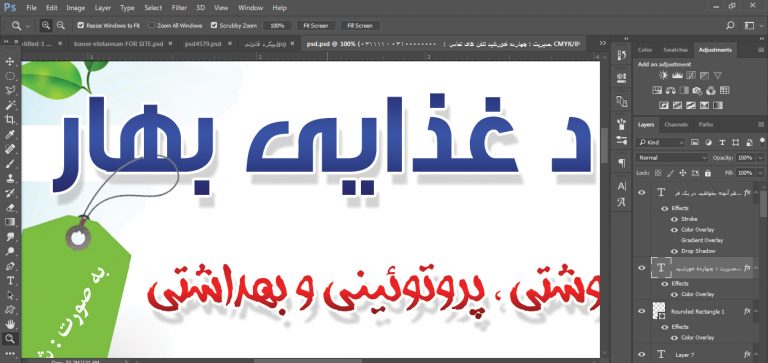Screen dimensions: 768x363
Task: Check Zoom All Windows
Action: tap(151, 25)
